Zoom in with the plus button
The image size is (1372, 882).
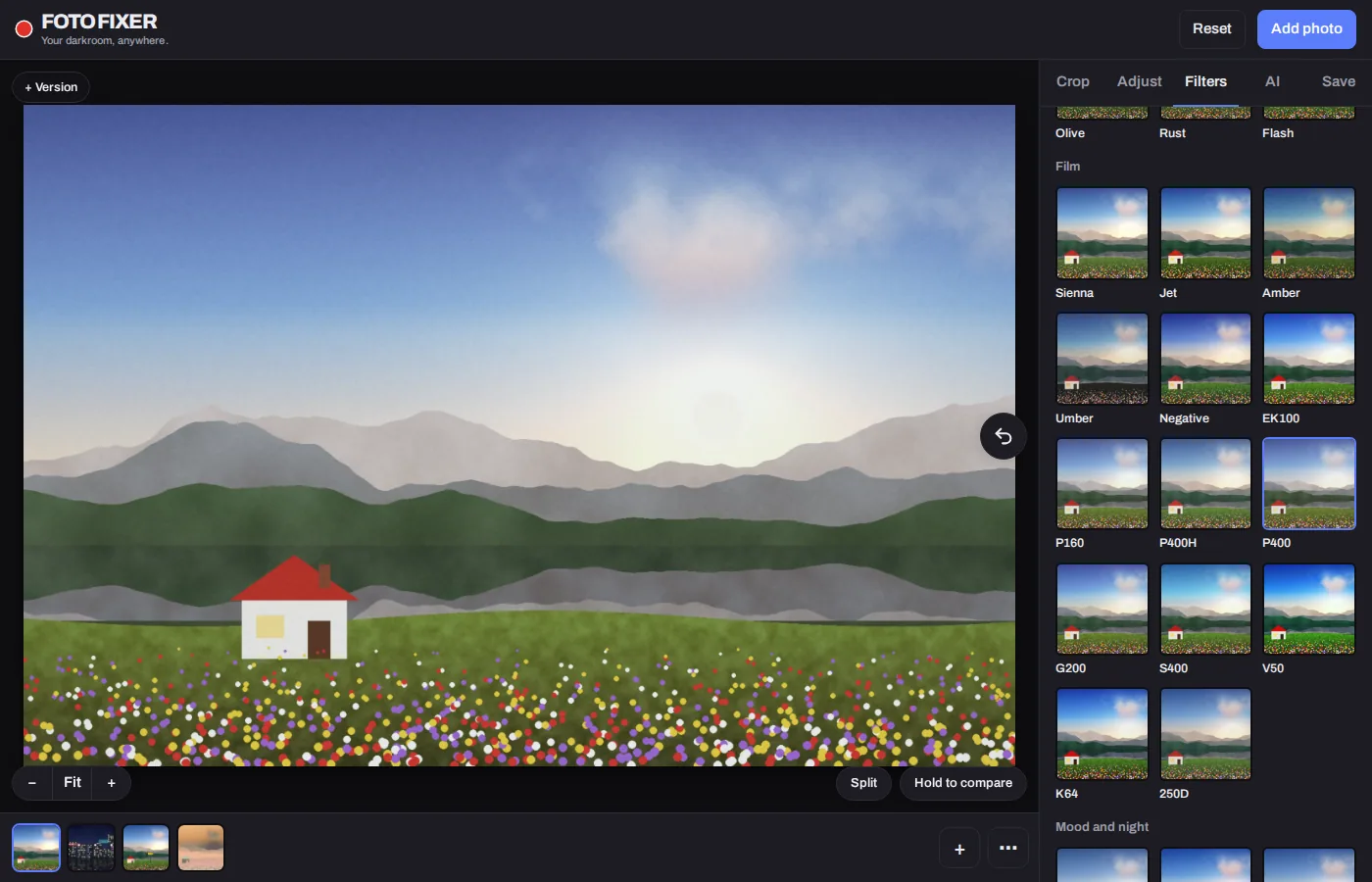coord(112,783)
